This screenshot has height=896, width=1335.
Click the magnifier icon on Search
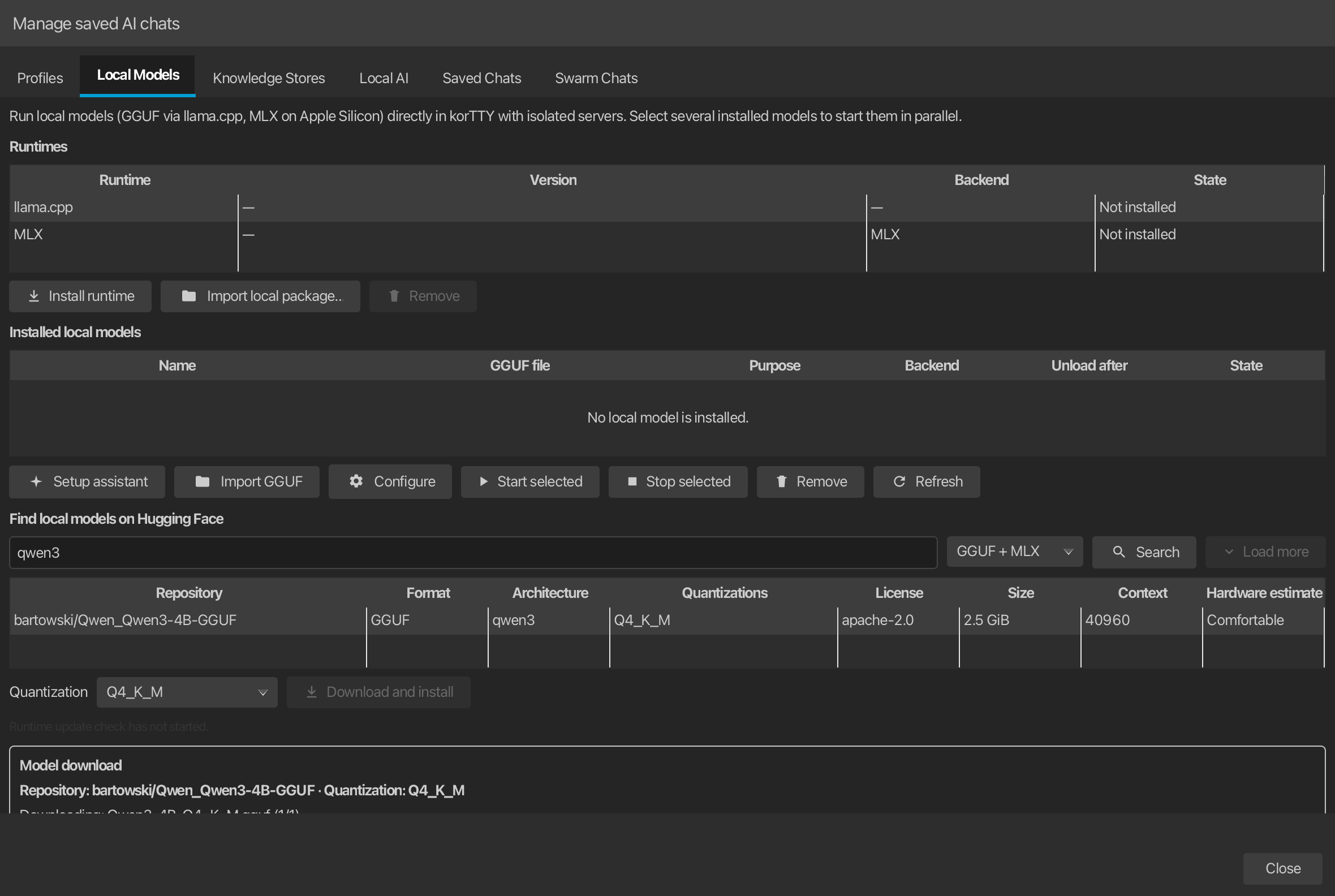click(1119, 552)
